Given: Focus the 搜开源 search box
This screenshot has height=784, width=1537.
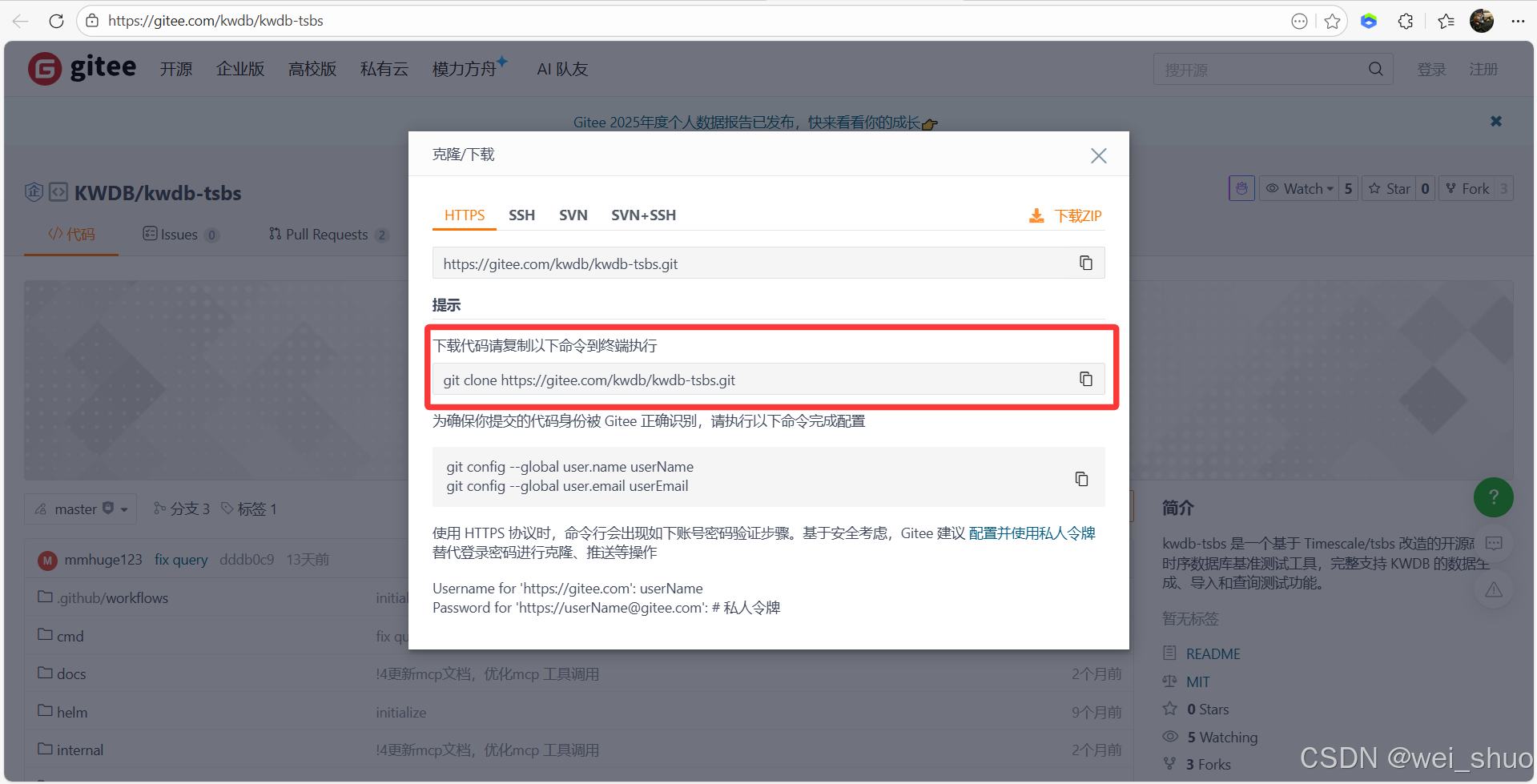Looking at the screenshot, I should (1260, 70).
